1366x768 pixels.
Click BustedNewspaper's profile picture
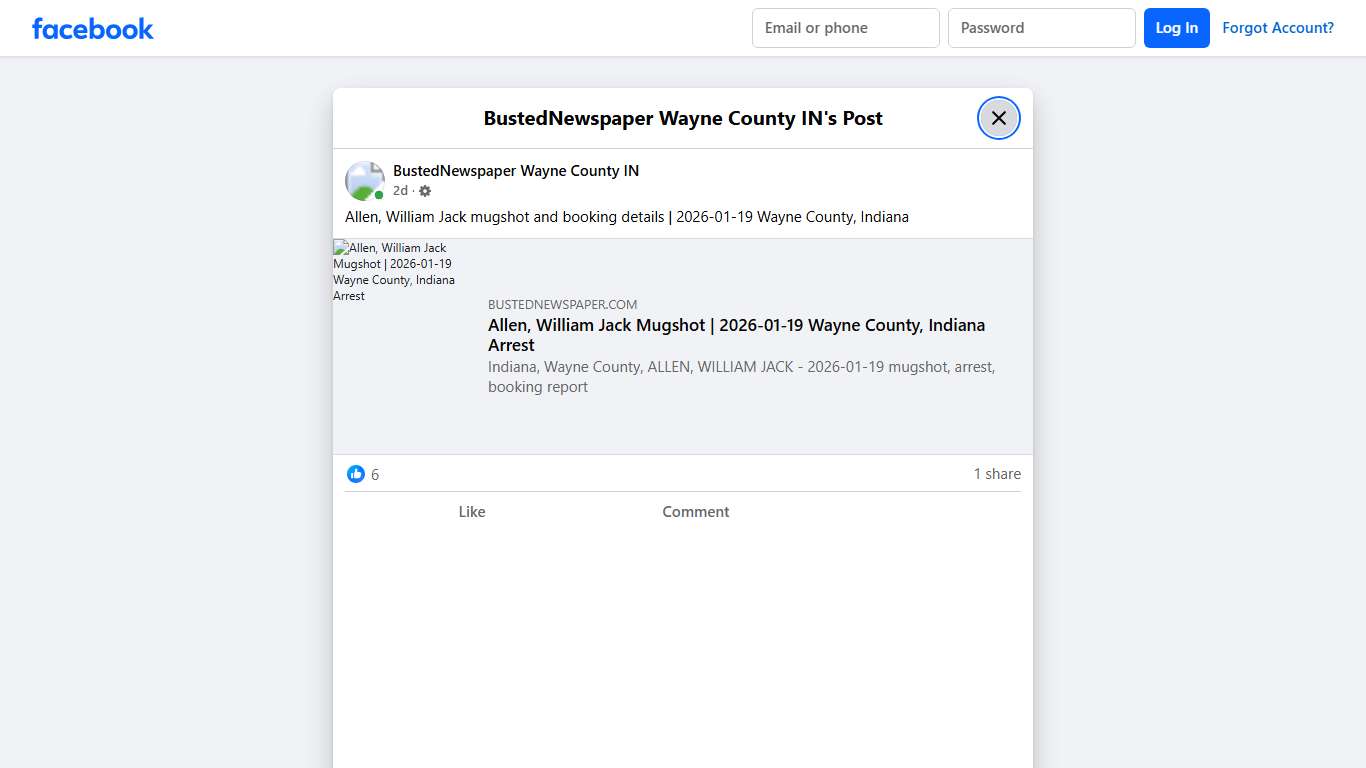(x=364, y=180)
